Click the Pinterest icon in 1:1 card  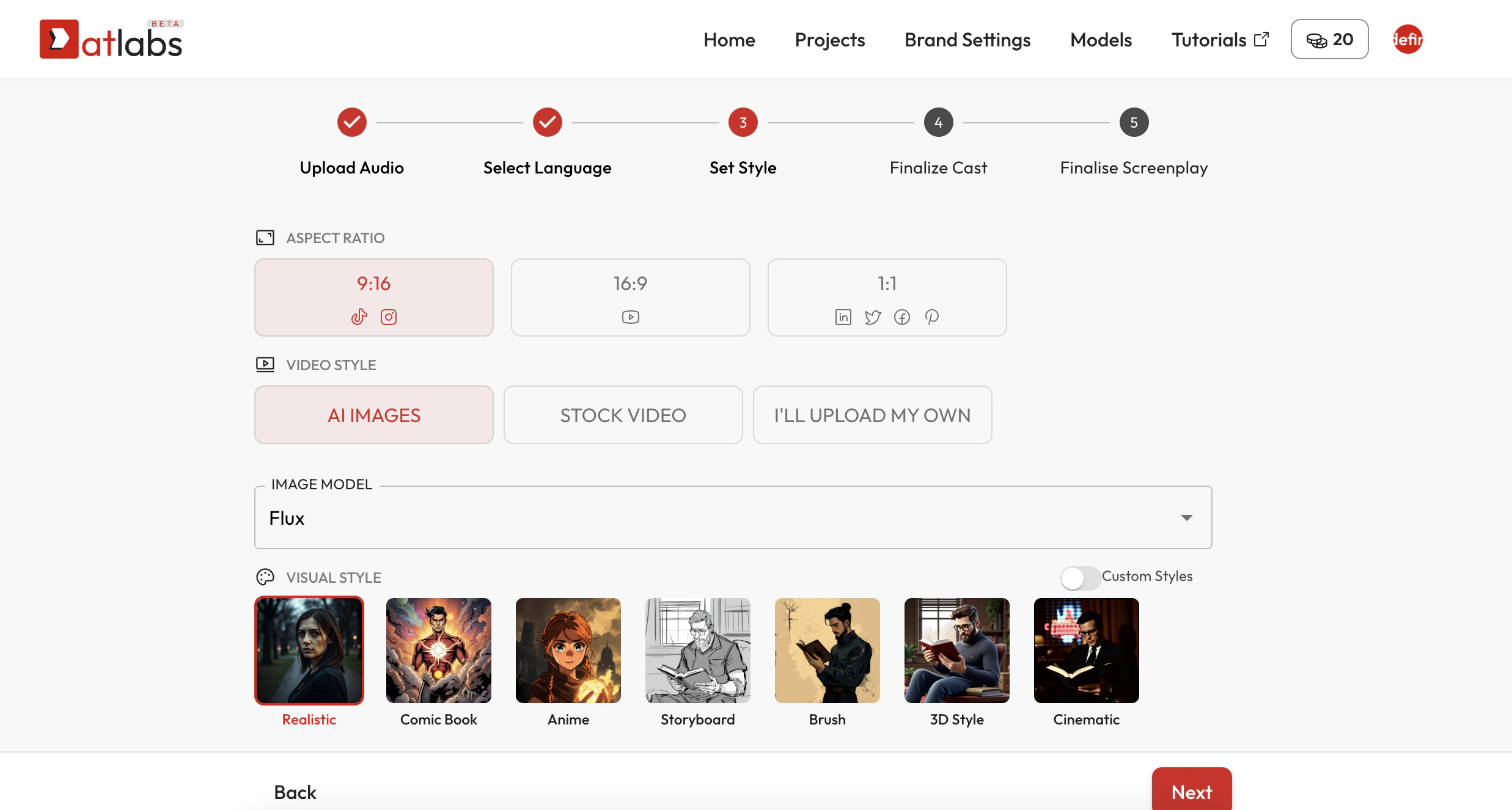click(931, 316)
